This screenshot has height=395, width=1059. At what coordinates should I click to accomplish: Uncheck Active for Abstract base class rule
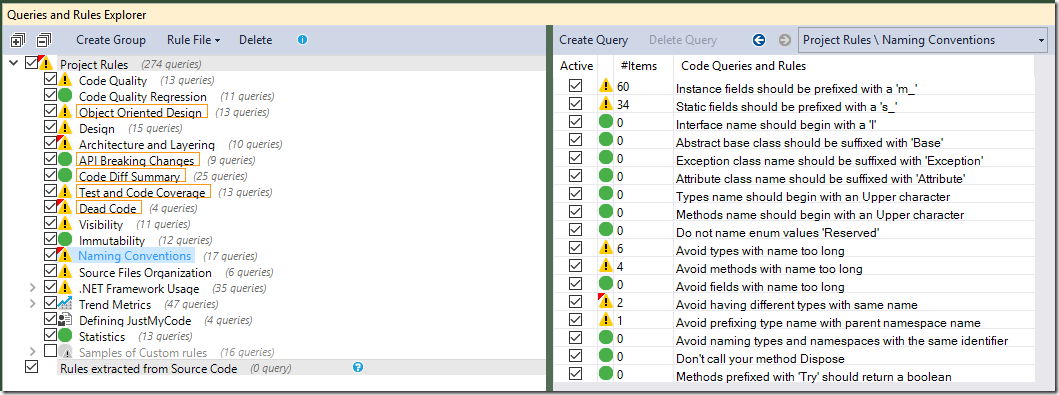[575, 140]
